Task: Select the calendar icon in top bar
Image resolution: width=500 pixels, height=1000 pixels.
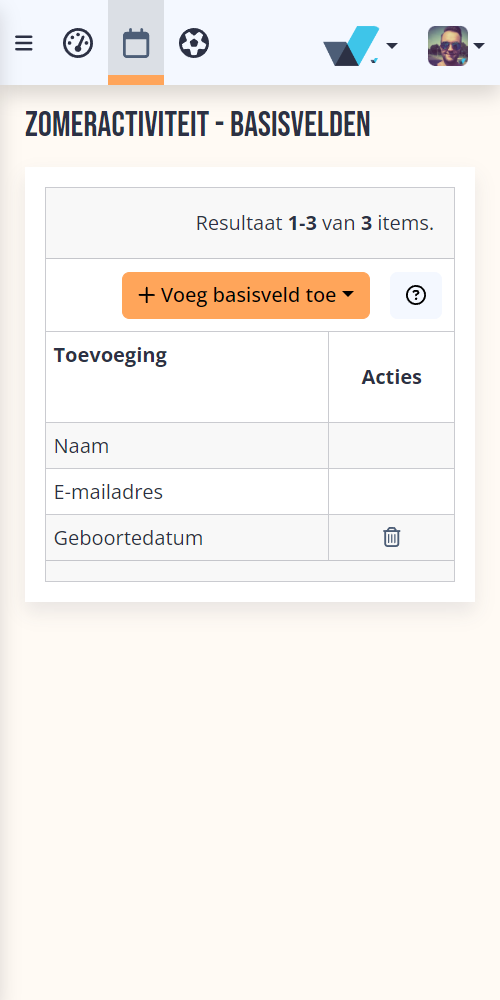Action: pyautogui.click(x=136, y=43)
